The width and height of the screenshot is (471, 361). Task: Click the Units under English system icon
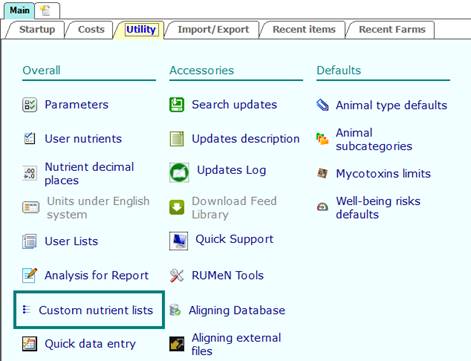coord(31,207)
